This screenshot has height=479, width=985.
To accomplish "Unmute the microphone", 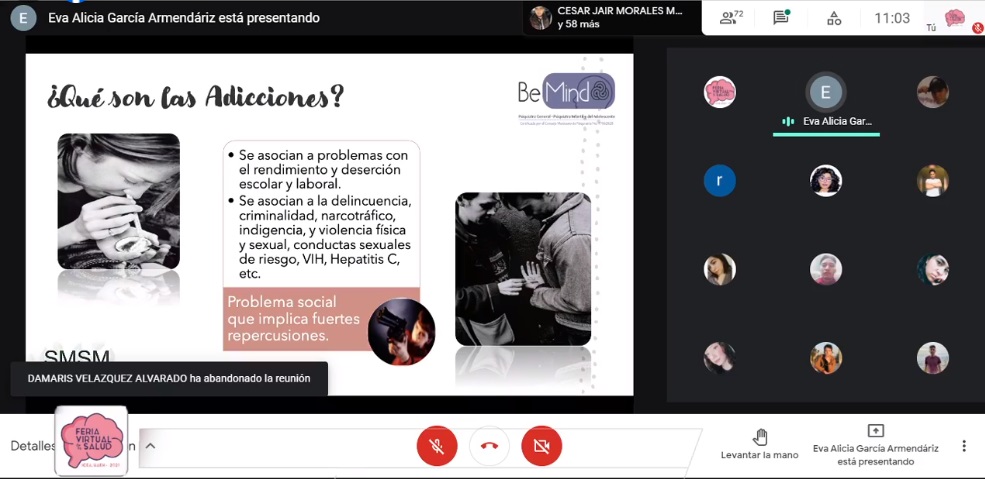I will (x=437, y=446).
